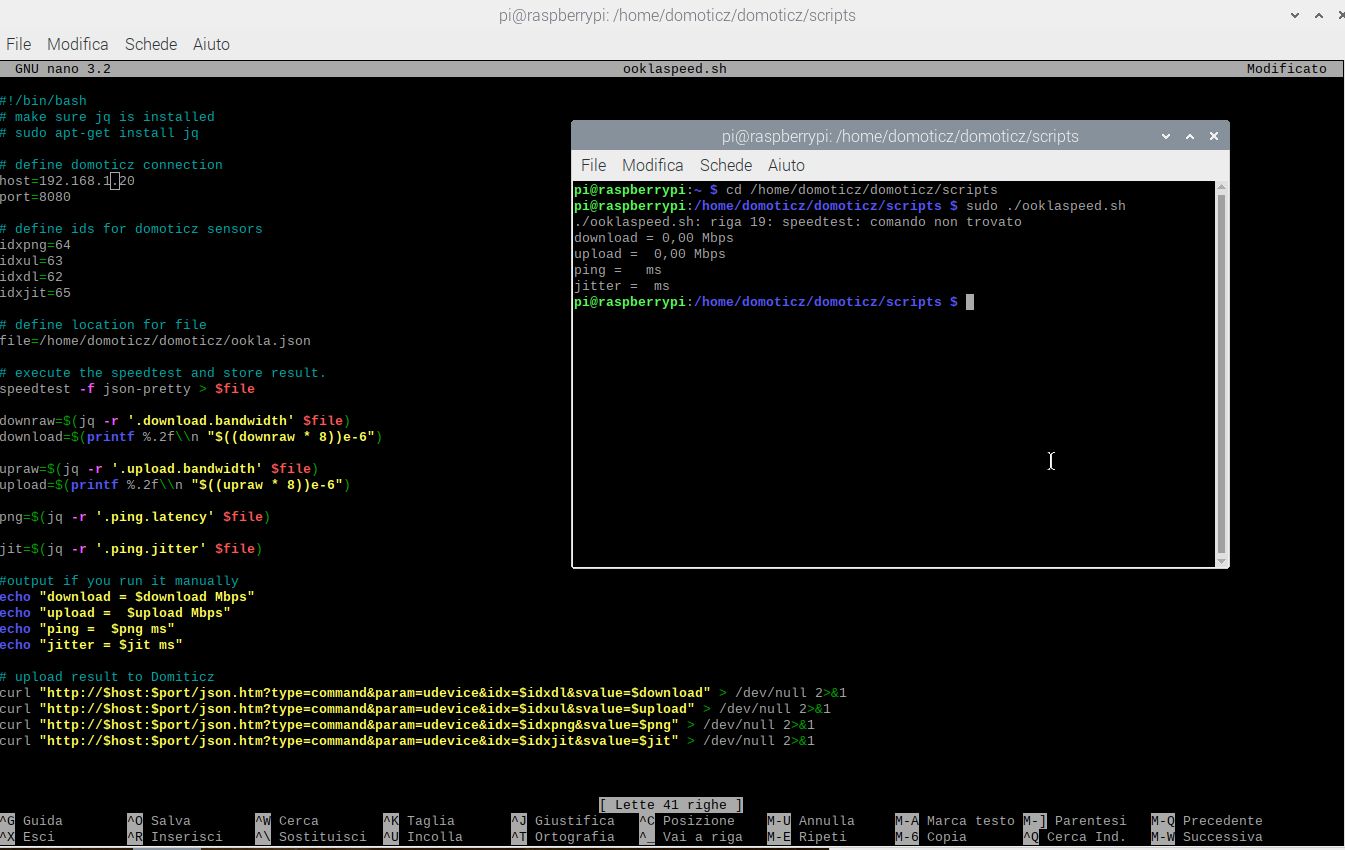Open the Schede menu of the front terminal
Image resolution: width=1345 pixels, height=850 pixels.
pos(726,165)
